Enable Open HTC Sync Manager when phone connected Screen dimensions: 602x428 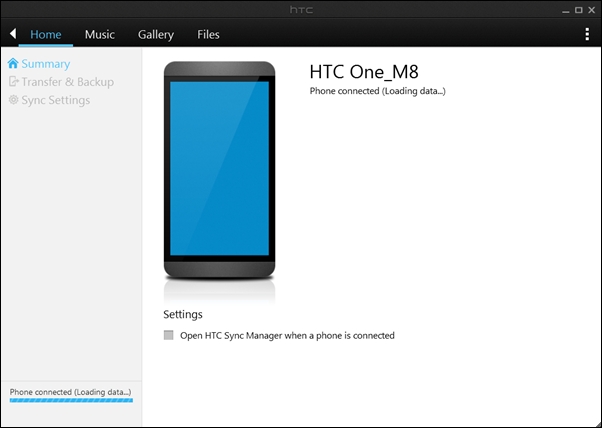tap(169, 335)
